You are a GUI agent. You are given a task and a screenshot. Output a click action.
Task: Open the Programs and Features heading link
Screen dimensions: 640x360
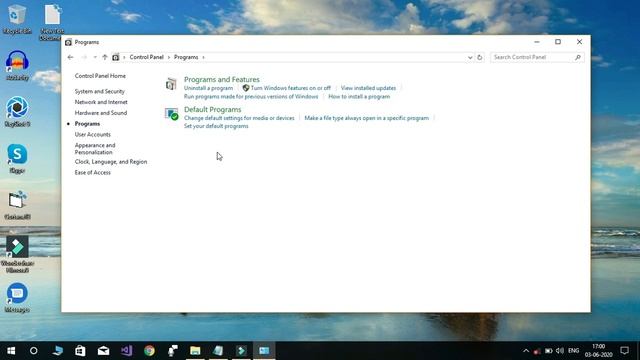(222, 79)
